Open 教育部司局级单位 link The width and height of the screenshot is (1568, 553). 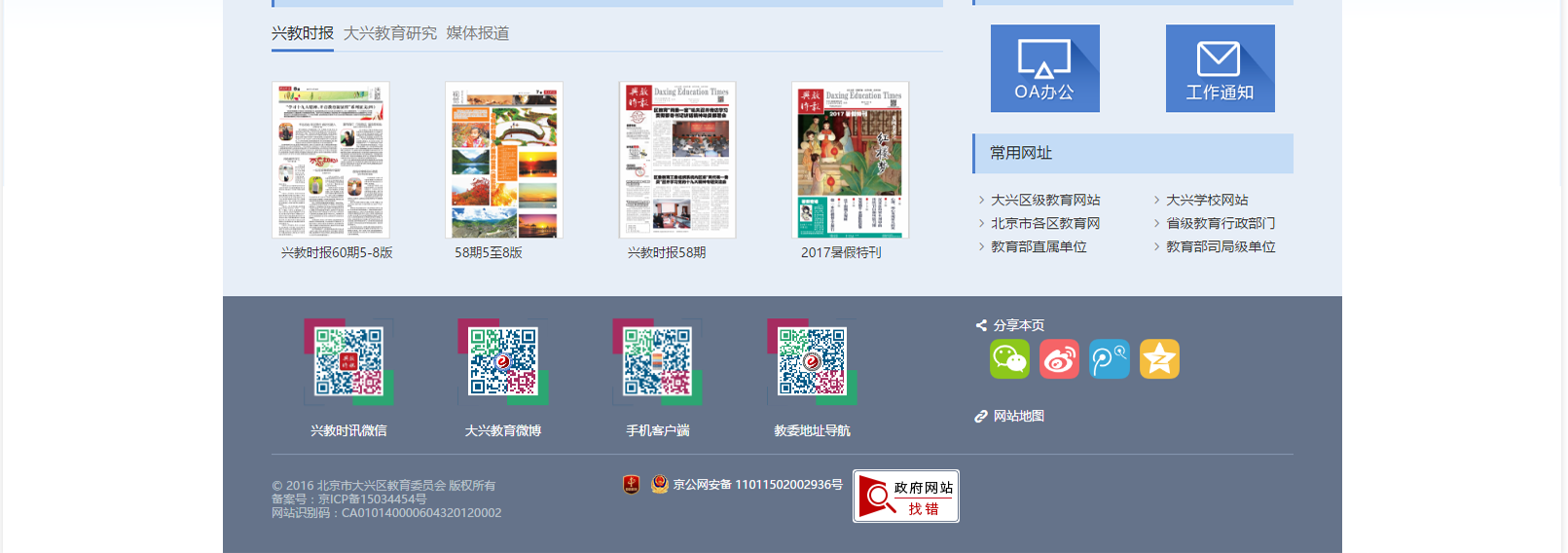click(x=1221, y=246)
